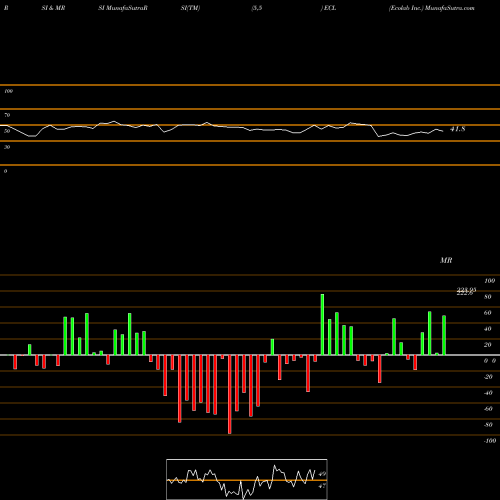Screen dimensions: 500x500
Task: Click the longest red MR histogram bar
Action: click(x=229, y=394)
